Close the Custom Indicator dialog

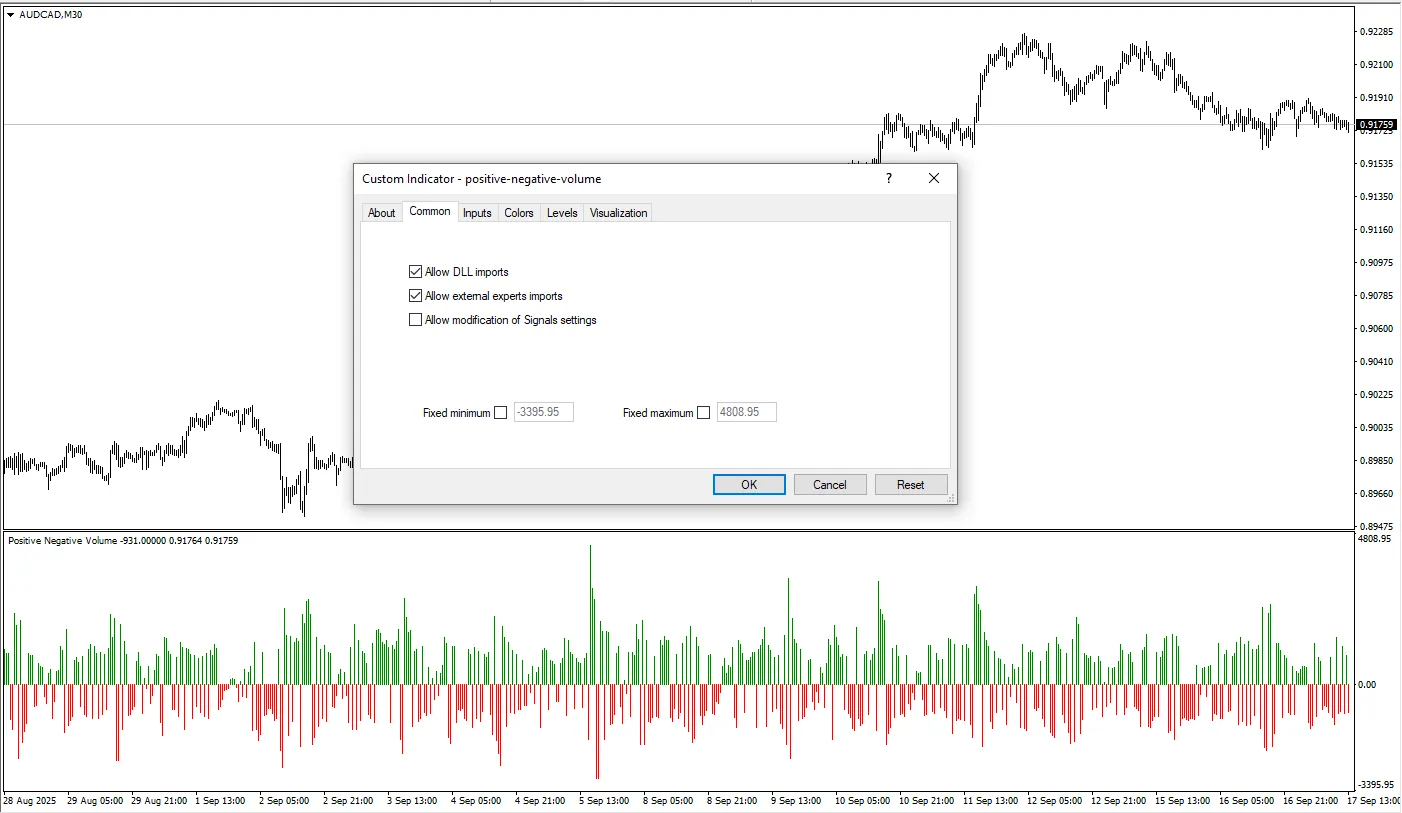point(934,178)
